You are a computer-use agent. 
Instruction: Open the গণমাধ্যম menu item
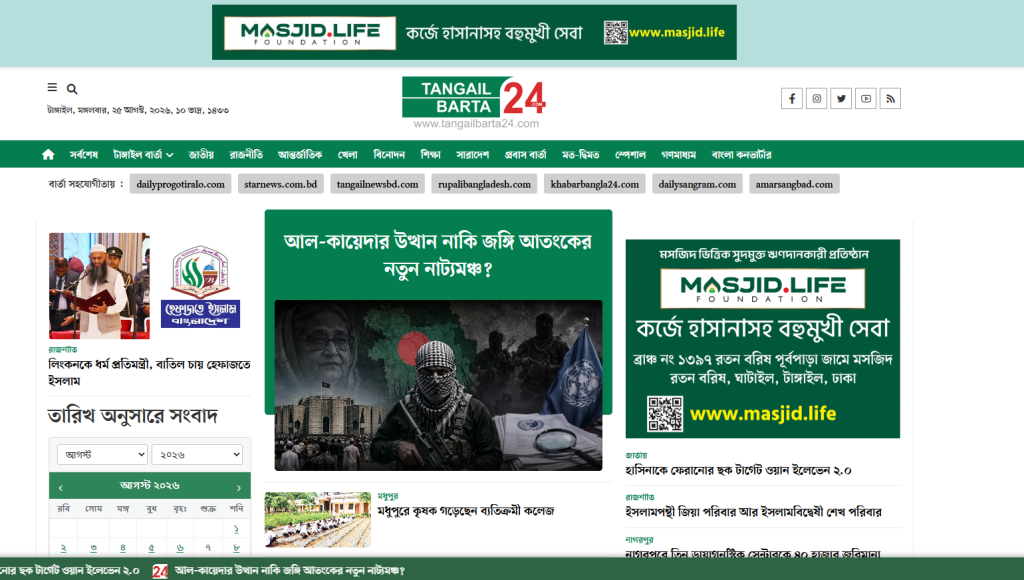[x=679, y=155]
